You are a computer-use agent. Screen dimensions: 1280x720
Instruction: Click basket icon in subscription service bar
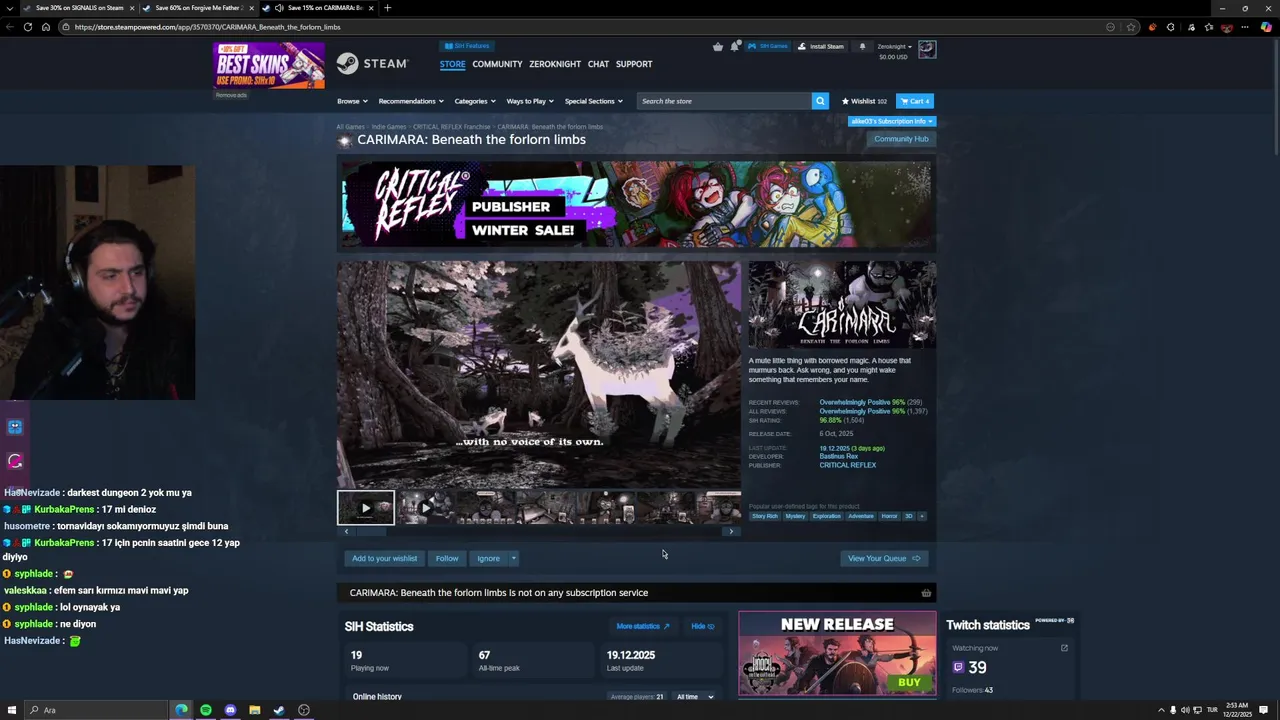tap(926, 593)
